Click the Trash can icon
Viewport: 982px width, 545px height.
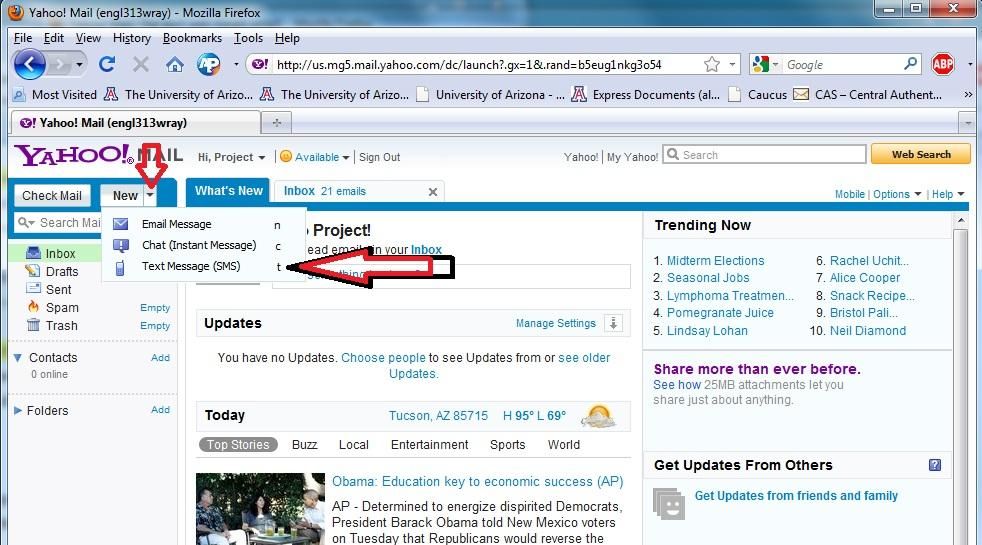click(33, 324)
